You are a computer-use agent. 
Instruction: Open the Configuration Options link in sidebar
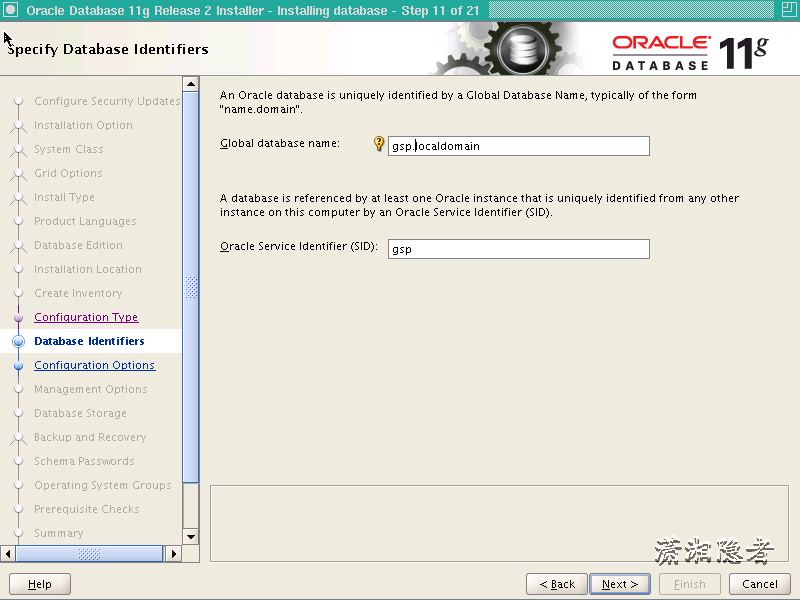pos(94,365)
